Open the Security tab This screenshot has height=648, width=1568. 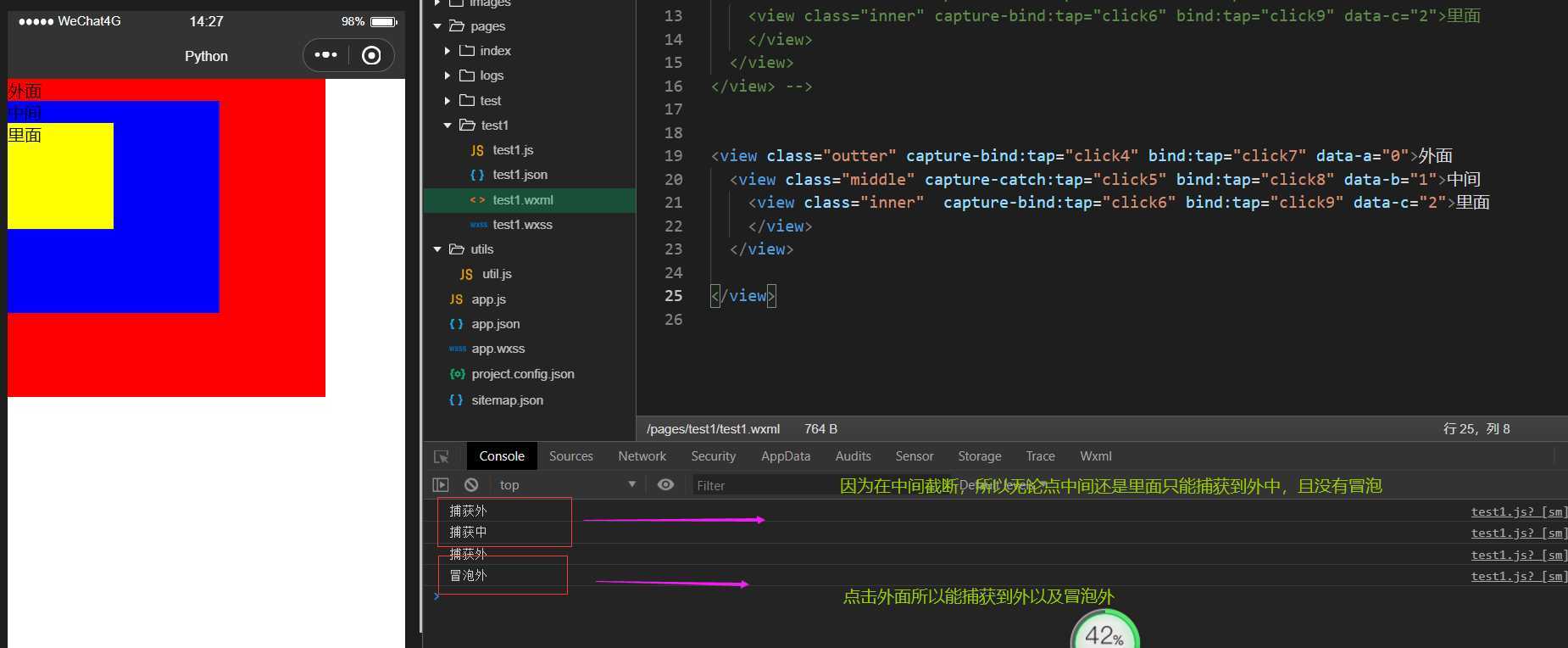pyautogui.click(x=714, y=455)
